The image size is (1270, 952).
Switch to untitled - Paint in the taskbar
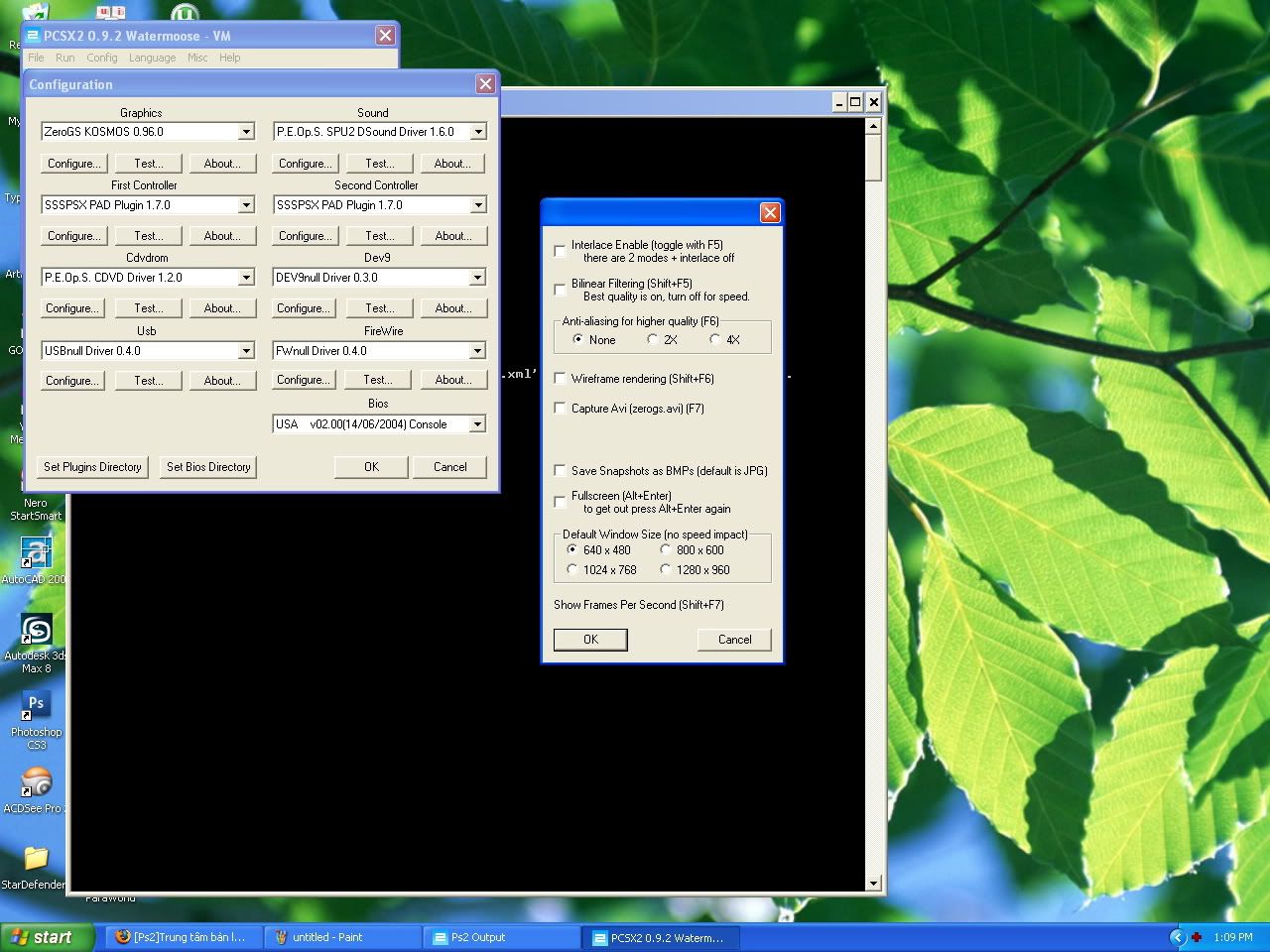343,937
